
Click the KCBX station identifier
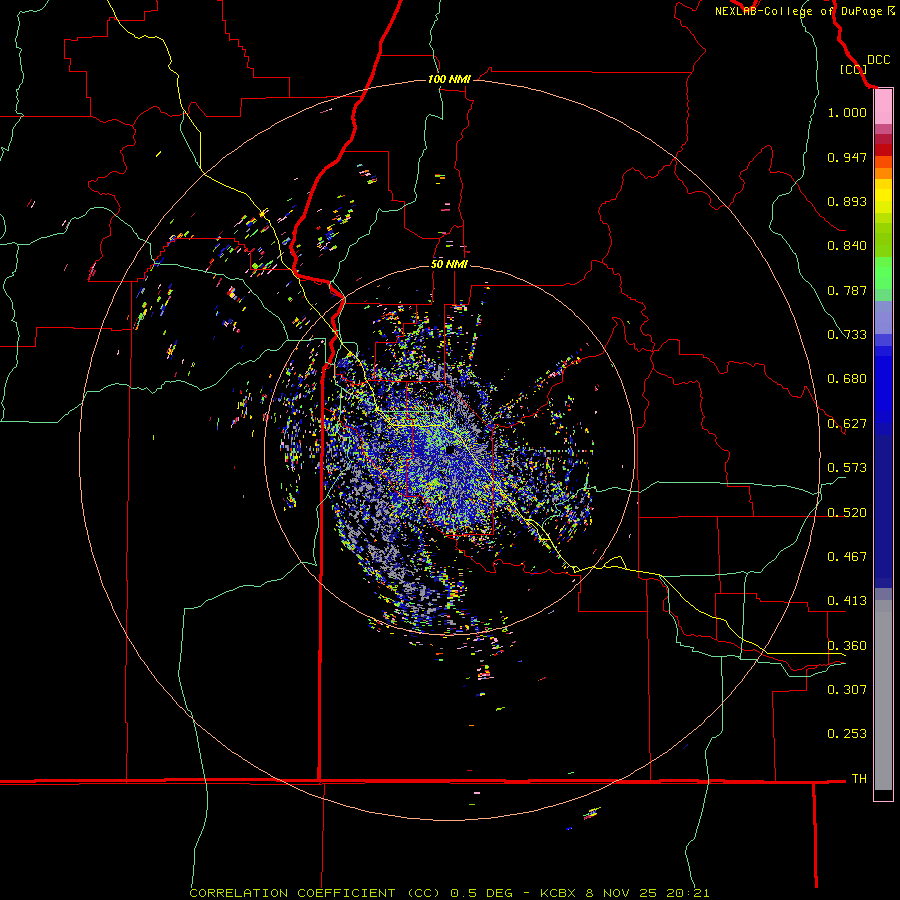pos(558,893)
